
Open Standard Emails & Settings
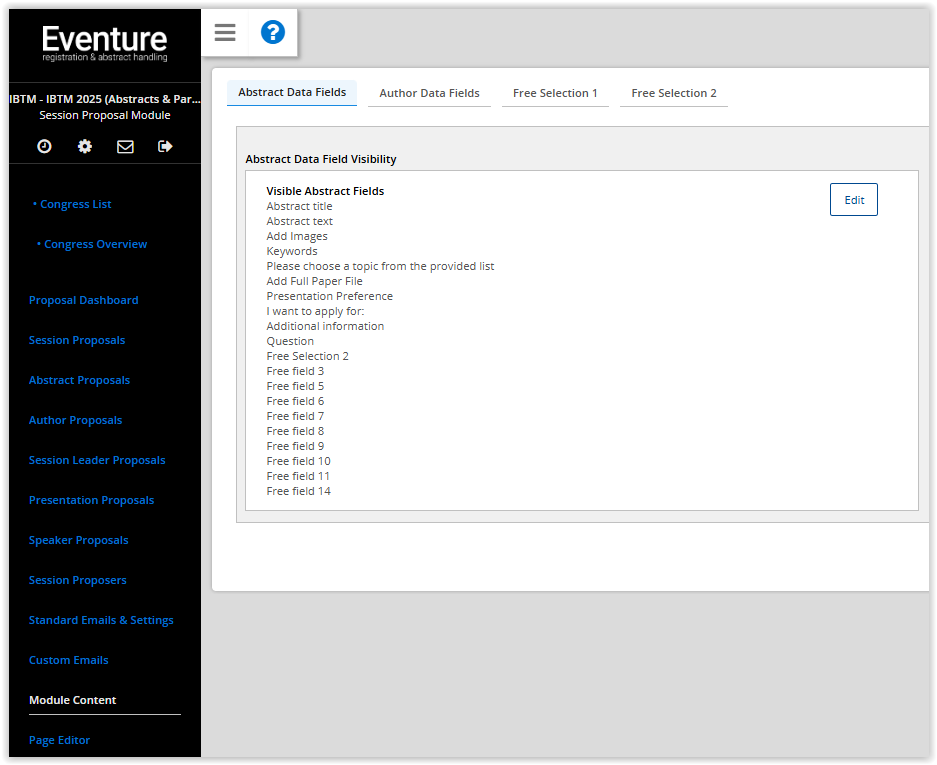point(101,620)
